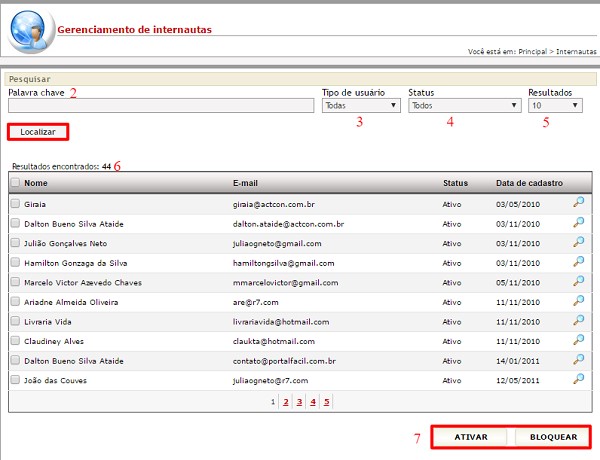Tick the João das Couves checkbox
The width and height of the screenshot is (600, 460).
coord(15,380)
